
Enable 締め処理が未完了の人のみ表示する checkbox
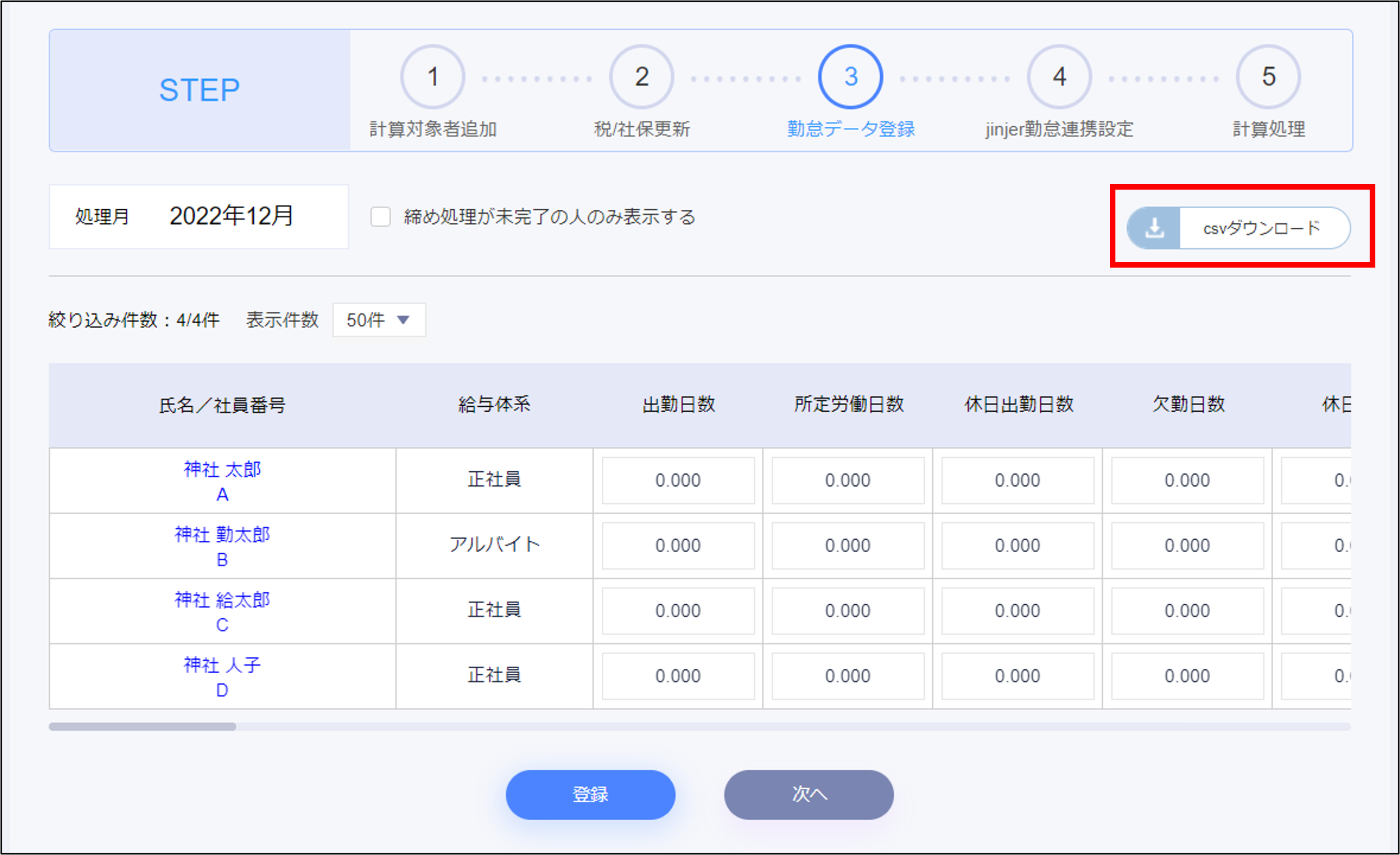click(380, 217)
